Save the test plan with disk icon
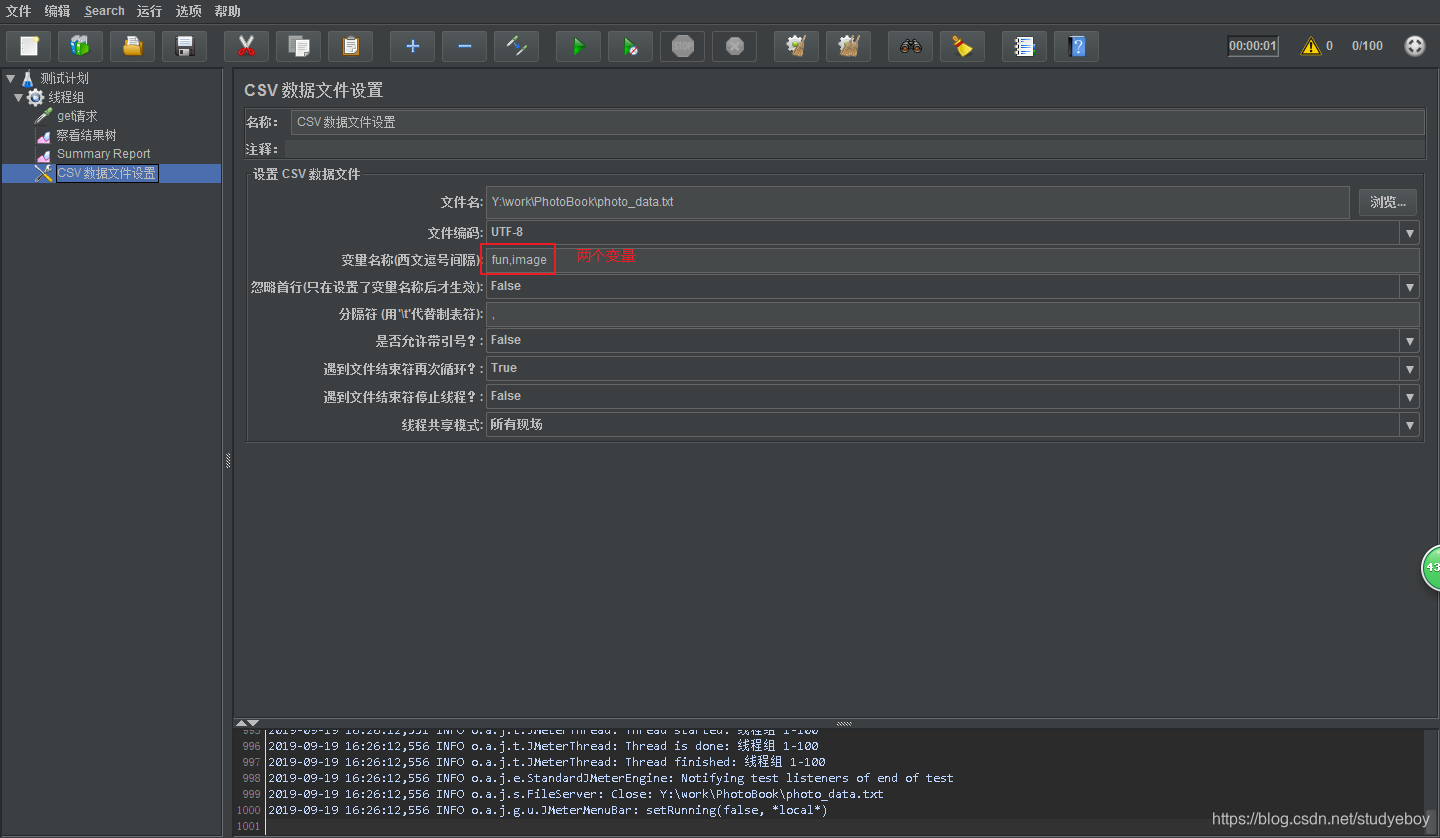Viewport: 1440px width, 838px height. (x=184, y=46)
